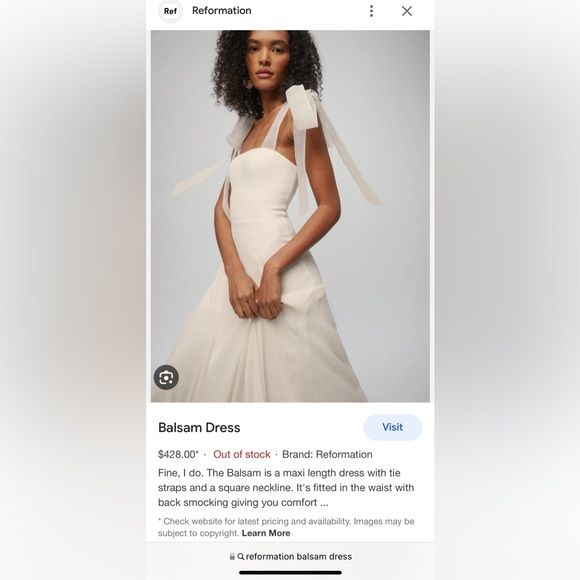Visit the Balsam Dress page
580x580 pixels.
392,427
